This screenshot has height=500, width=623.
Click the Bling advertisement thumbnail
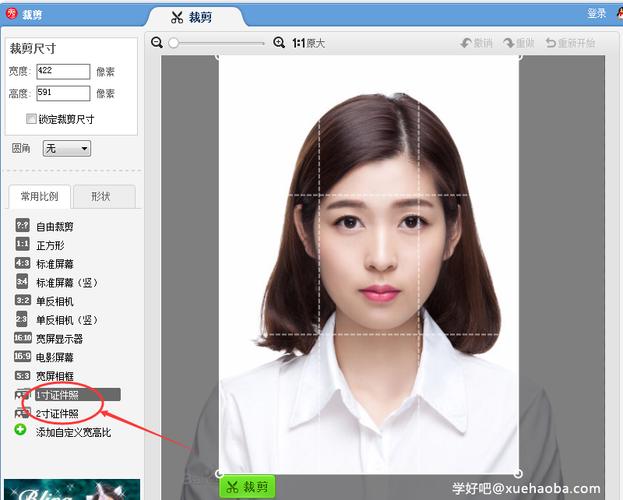[x=72, y=489]
